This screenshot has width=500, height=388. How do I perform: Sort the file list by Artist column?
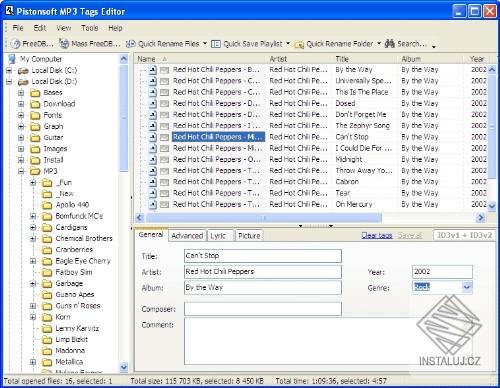click(x=300, y=59)
